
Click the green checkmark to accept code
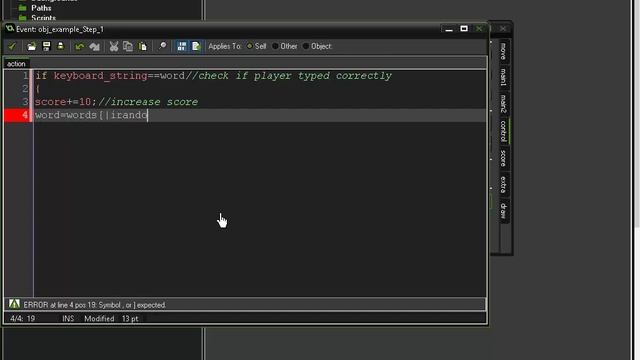coord(12,47)
